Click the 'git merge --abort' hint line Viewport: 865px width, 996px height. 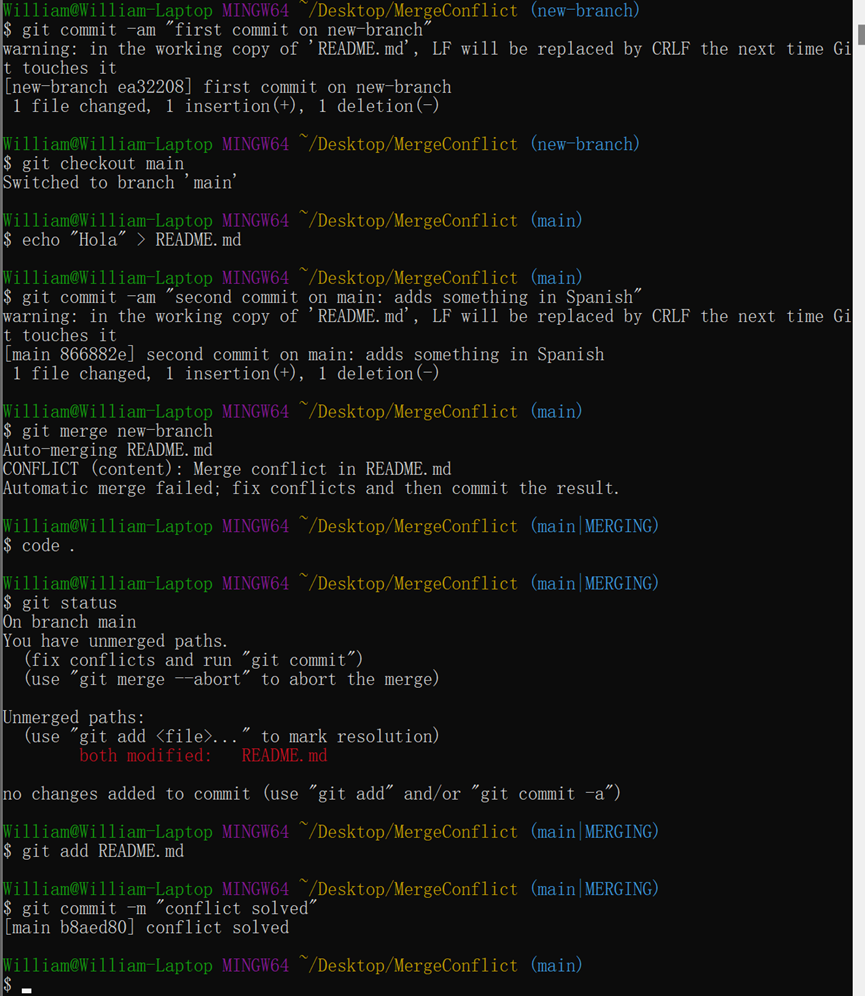(x=232, y=679)
